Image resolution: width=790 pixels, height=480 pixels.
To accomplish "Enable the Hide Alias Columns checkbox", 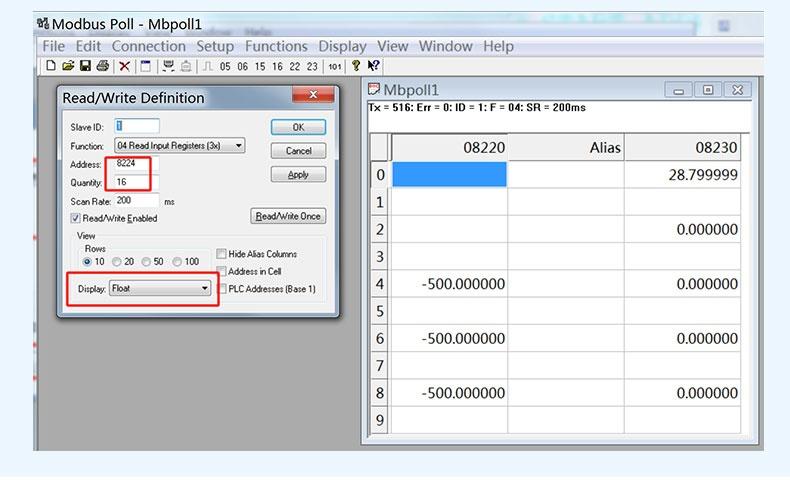I will 221,253.
